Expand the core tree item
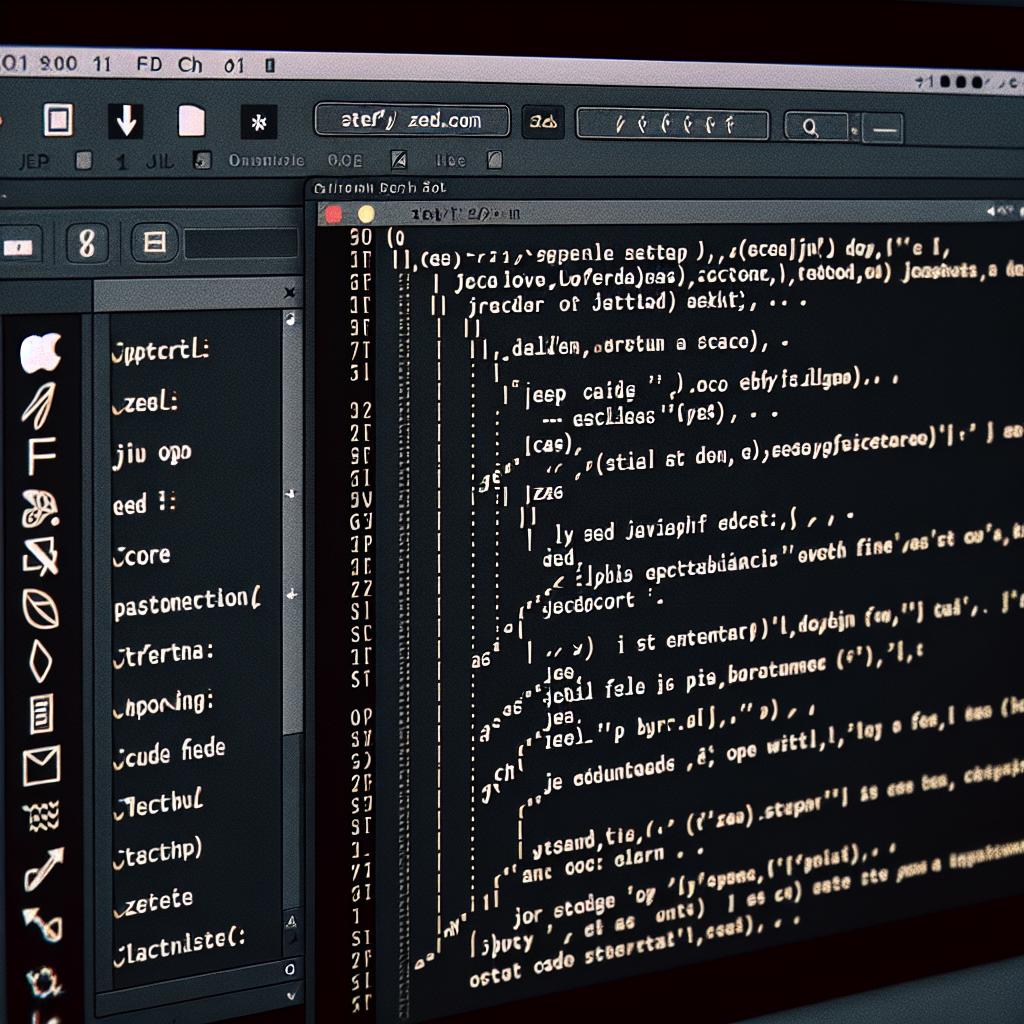The height and width of the screenshot is (1024, 1024). click(142, 556)
